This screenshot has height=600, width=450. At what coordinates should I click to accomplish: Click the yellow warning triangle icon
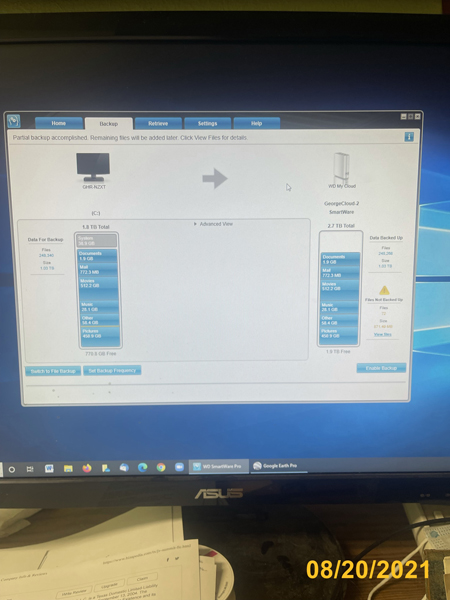click(x=384, y=290)
